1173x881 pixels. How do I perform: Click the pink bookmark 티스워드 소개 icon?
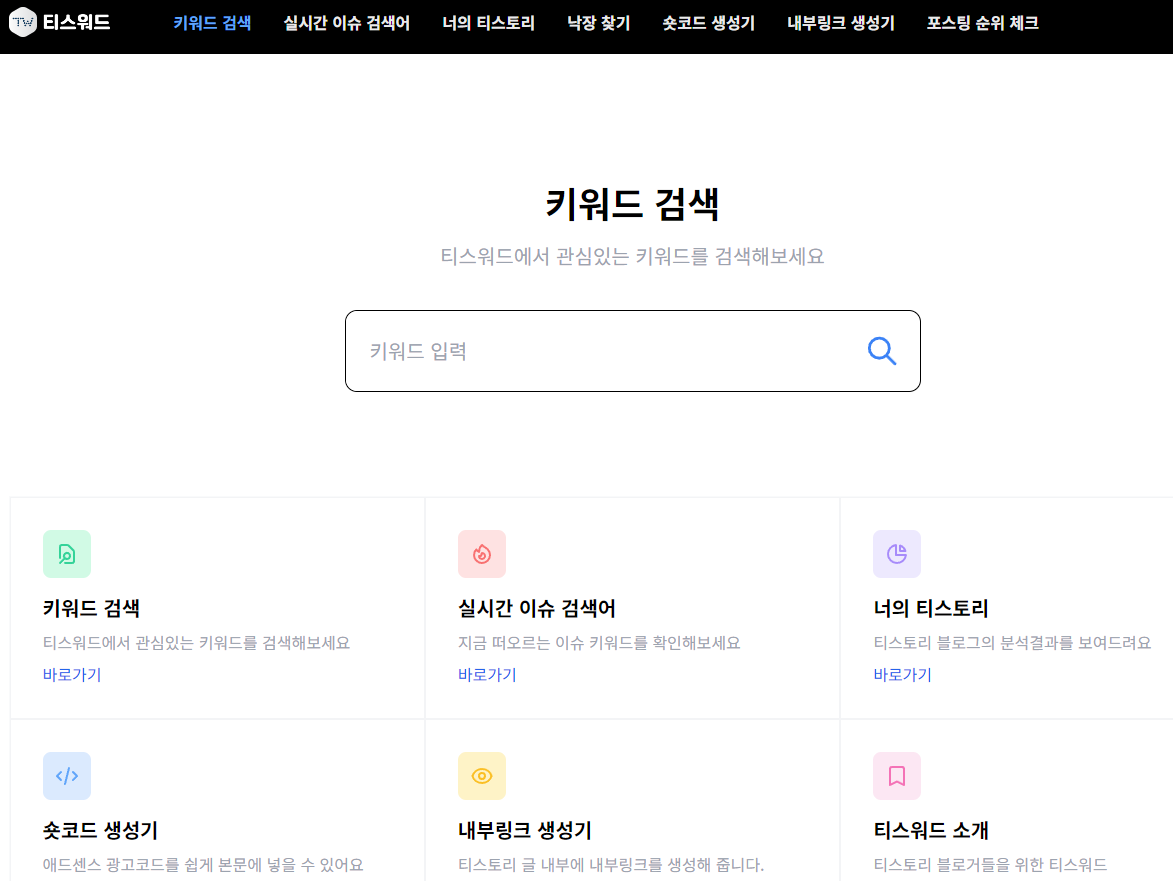[x=897, y=776]
